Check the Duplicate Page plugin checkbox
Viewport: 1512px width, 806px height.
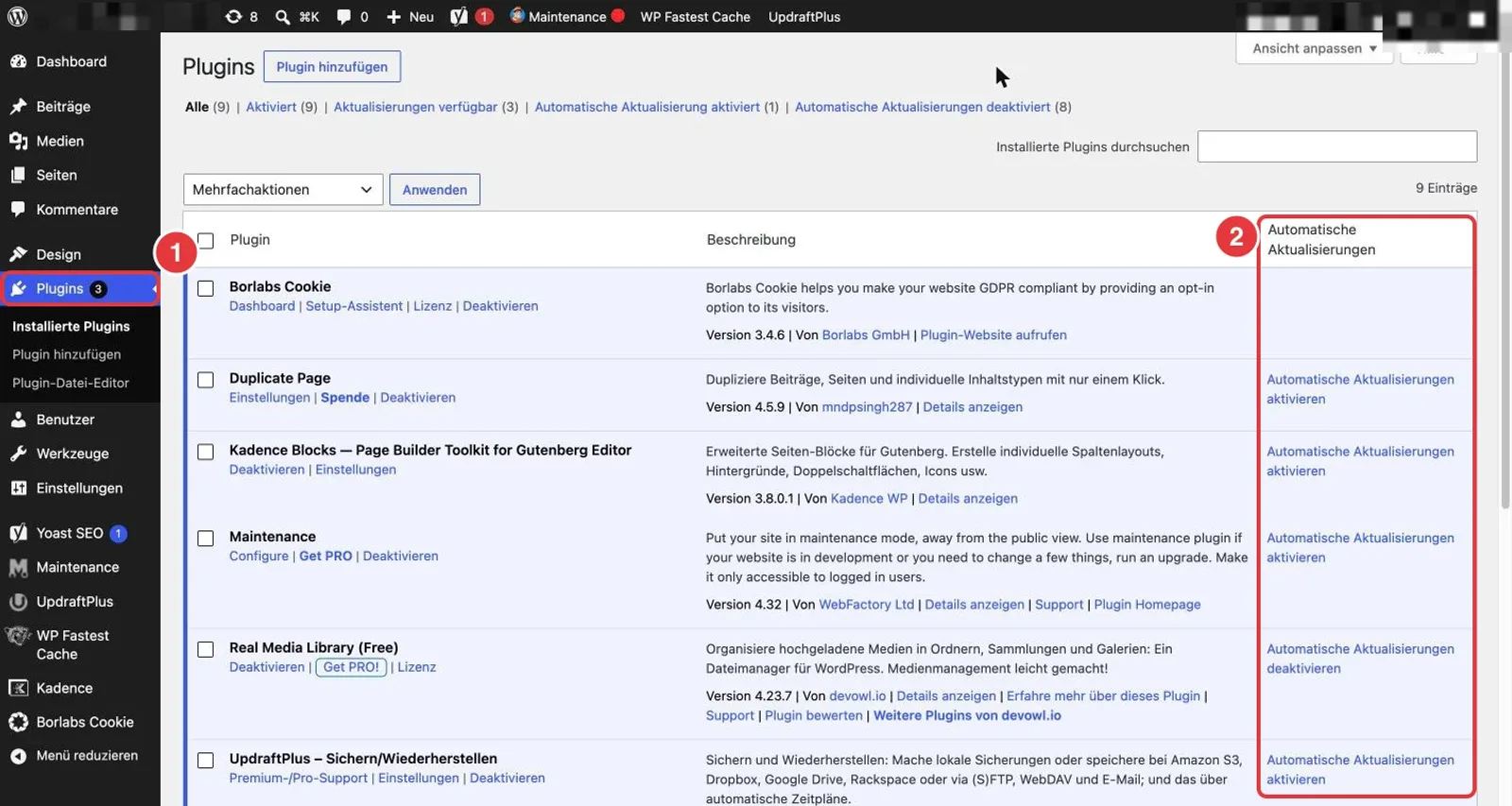(205, 380)
